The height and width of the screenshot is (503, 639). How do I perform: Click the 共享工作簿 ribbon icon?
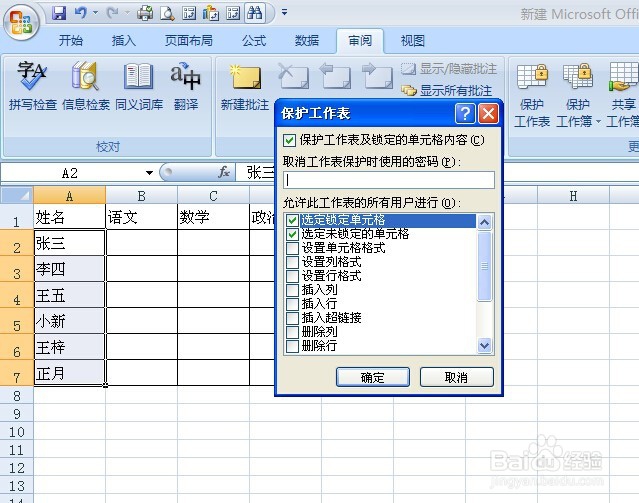tap(624, 96)
